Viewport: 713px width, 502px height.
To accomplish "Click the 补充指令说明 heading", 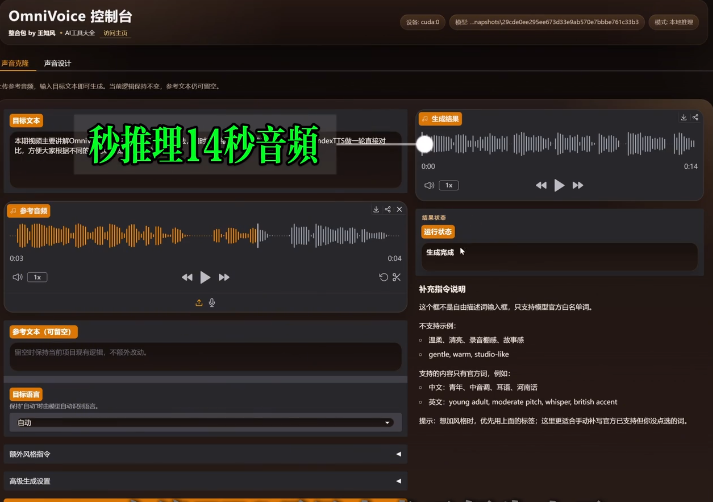I will click(442, 289).
